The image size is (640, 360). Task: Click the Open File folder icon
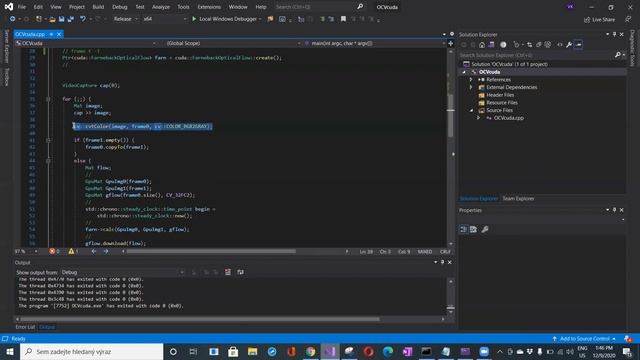(52, 19)
